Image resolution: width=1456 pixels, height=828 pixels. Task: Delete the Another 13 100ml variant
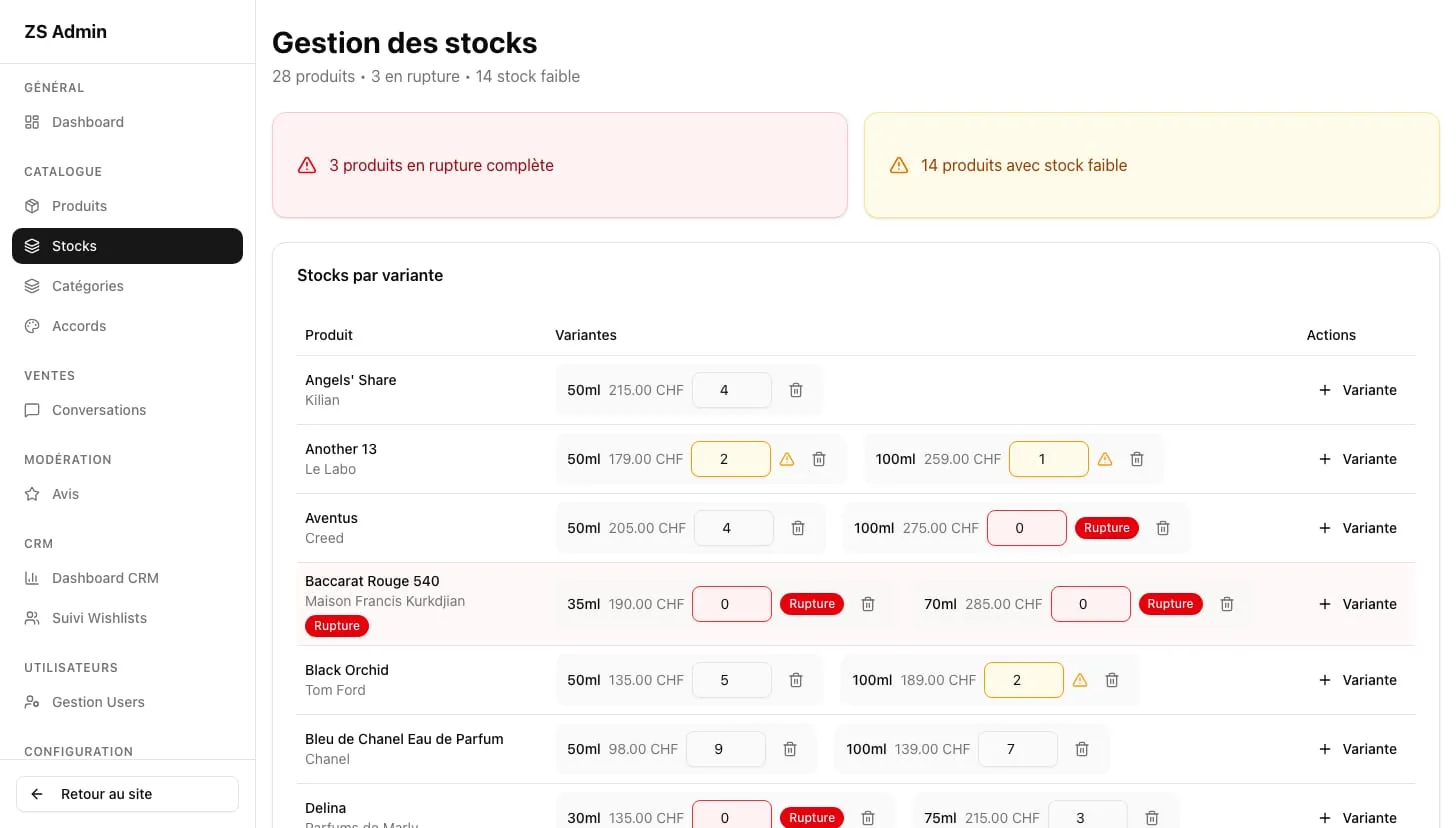point(1137,459)
